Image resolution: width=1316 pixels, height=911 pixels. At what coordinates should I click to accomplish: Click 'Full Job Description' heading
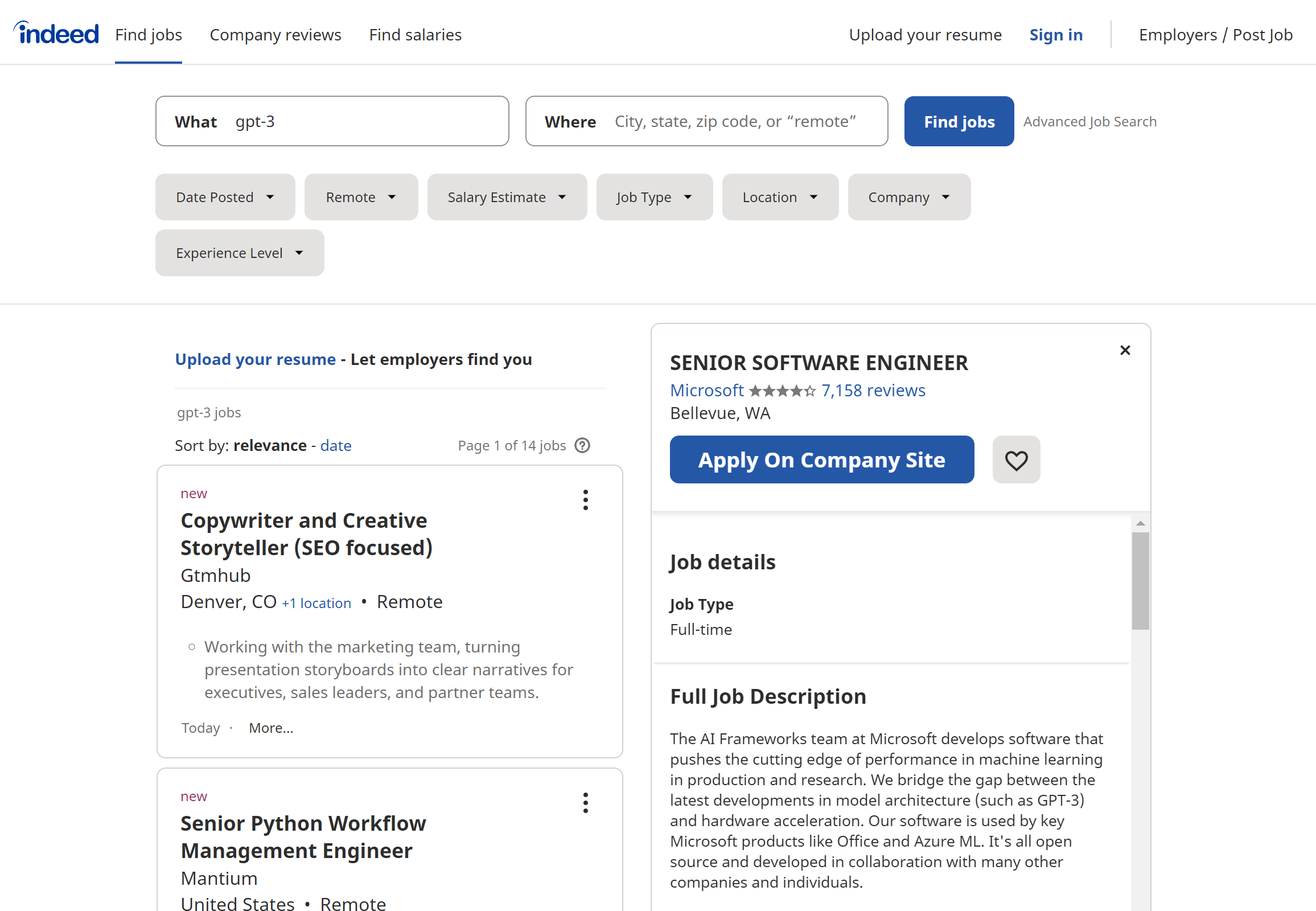767,697
